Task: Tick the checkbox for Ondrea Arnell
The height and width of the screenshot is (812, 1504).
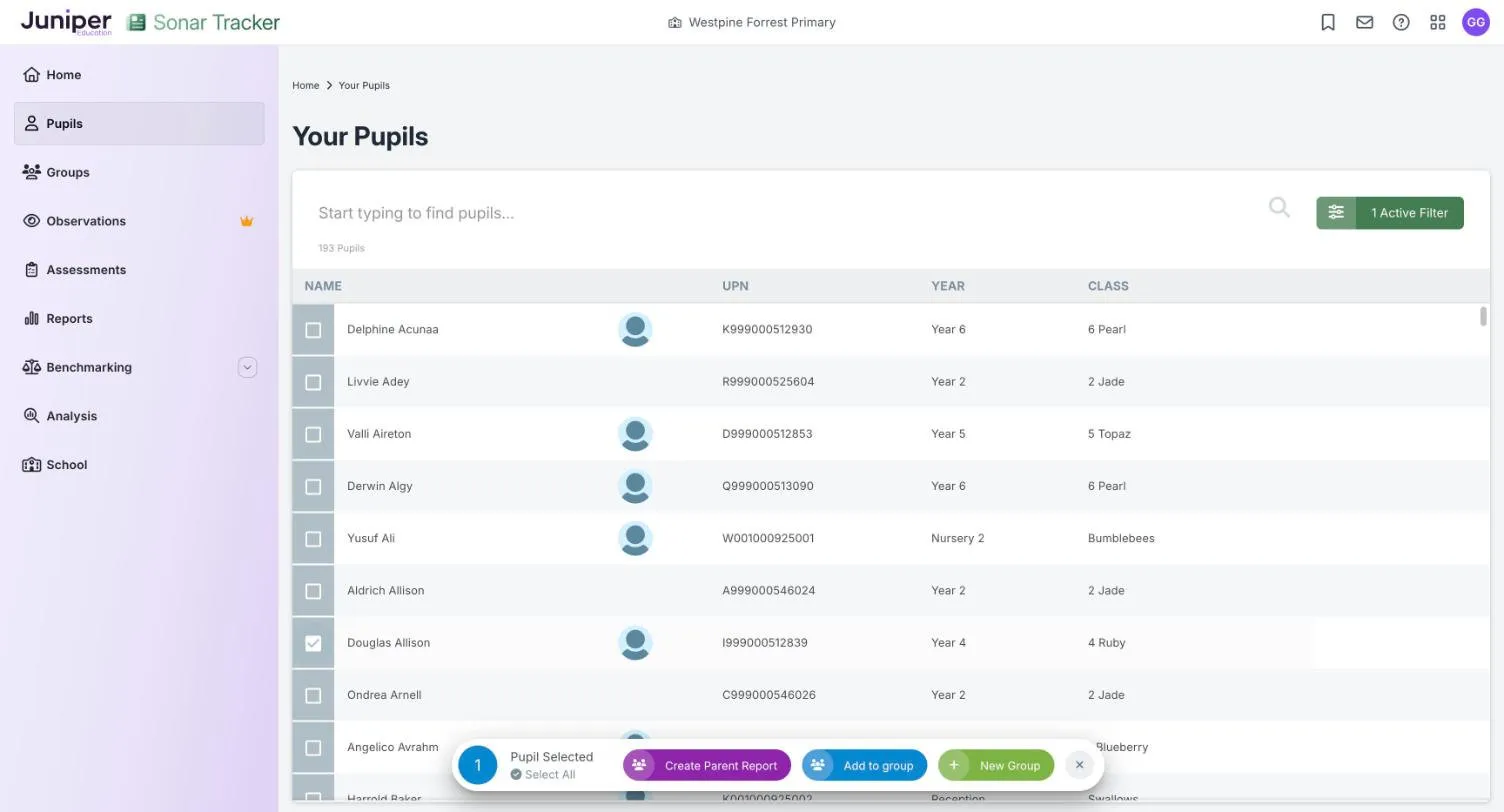Action: point(313,695)
